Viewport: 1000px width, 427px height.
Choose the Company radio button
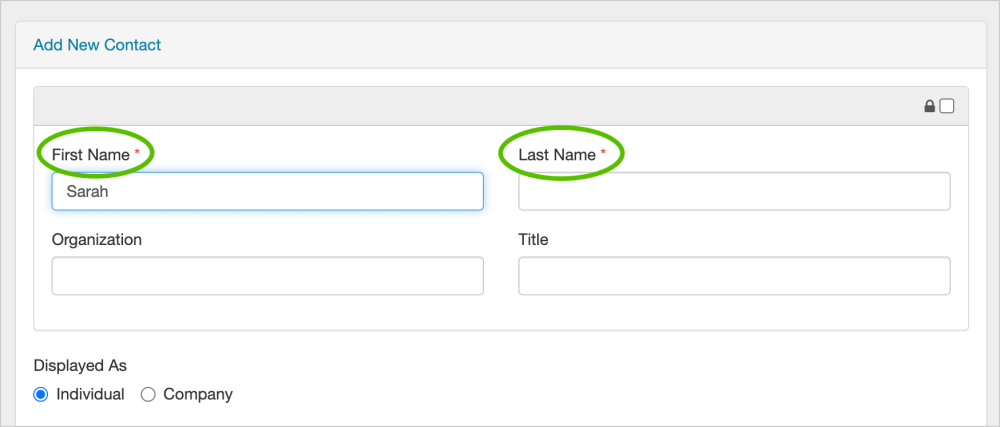click(x=148, y=394)
